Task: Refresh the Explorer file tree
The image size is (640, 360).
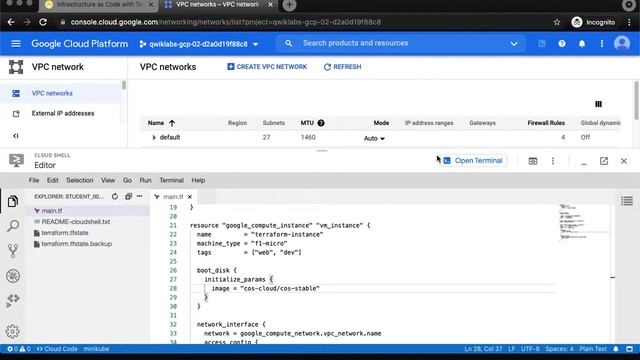Action: pyautogui.click(x=115, y=197)
